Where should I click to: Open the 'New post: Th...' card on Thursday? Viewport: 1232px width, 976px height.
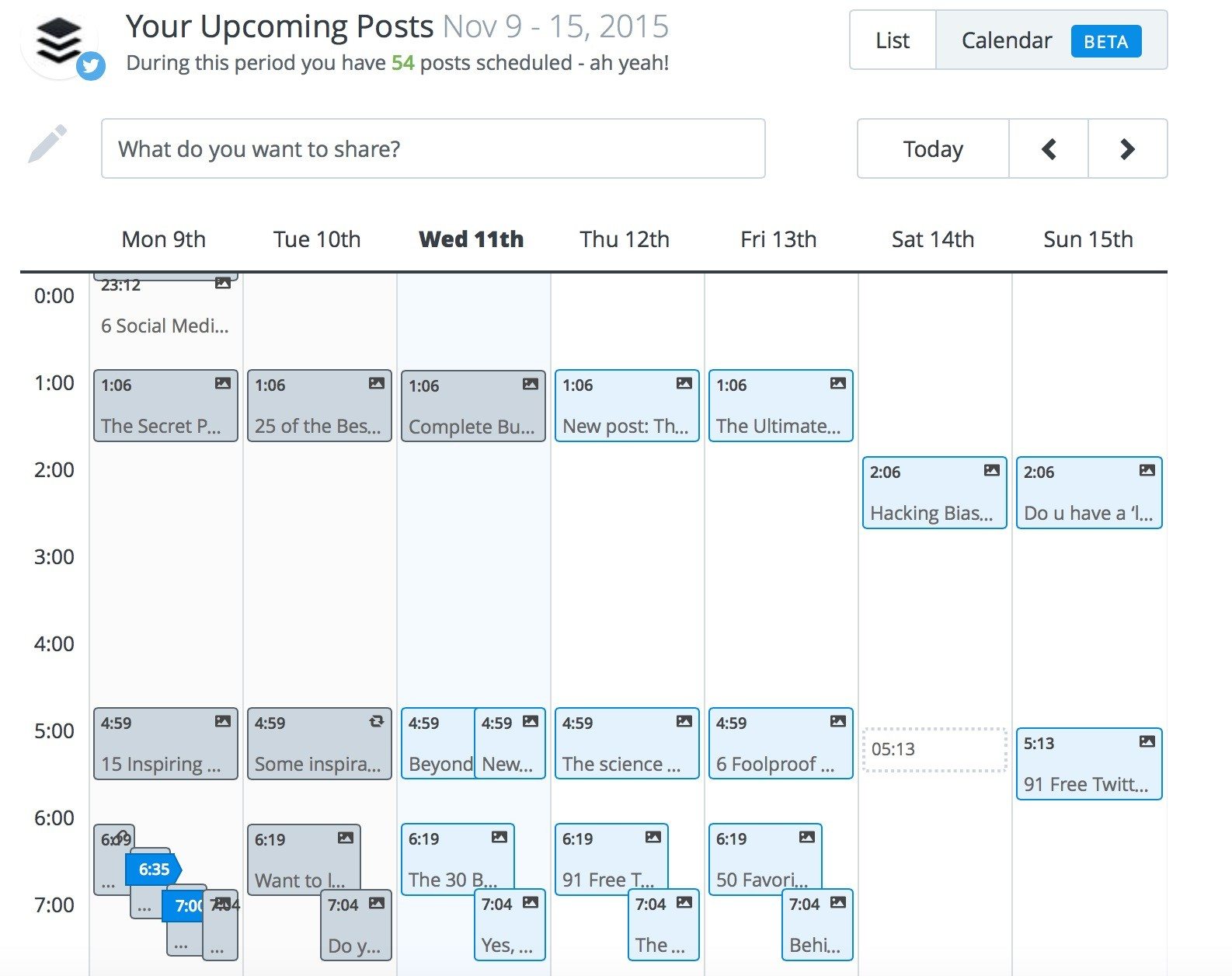(626, 406)
